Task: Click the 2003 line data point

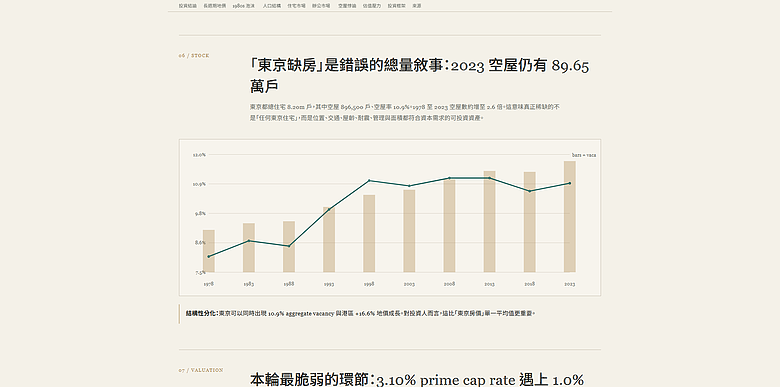Action: coord(409,186)
